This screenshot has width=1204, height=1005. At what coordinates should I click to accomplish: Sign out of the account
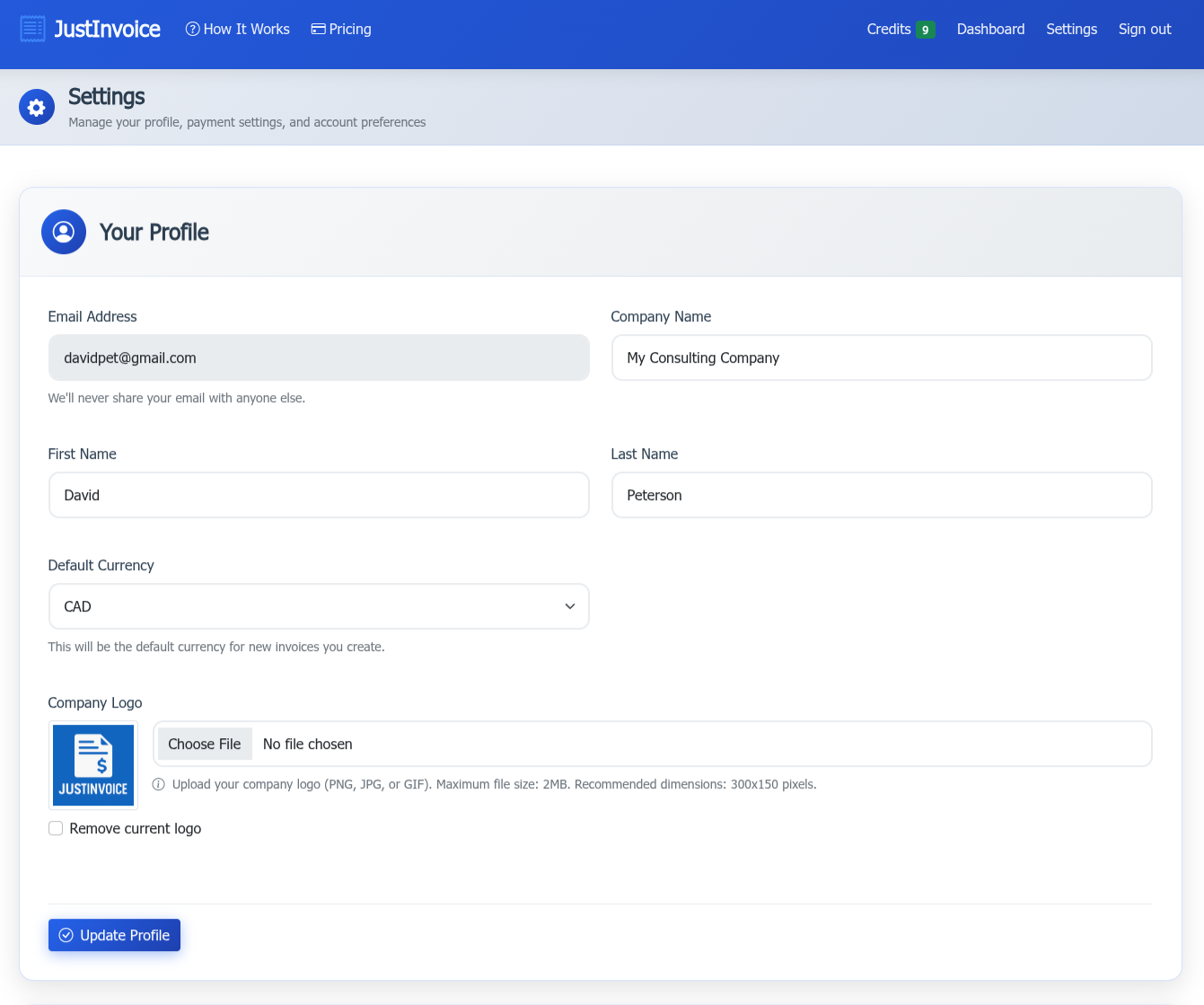click(x=1145, y=29)
